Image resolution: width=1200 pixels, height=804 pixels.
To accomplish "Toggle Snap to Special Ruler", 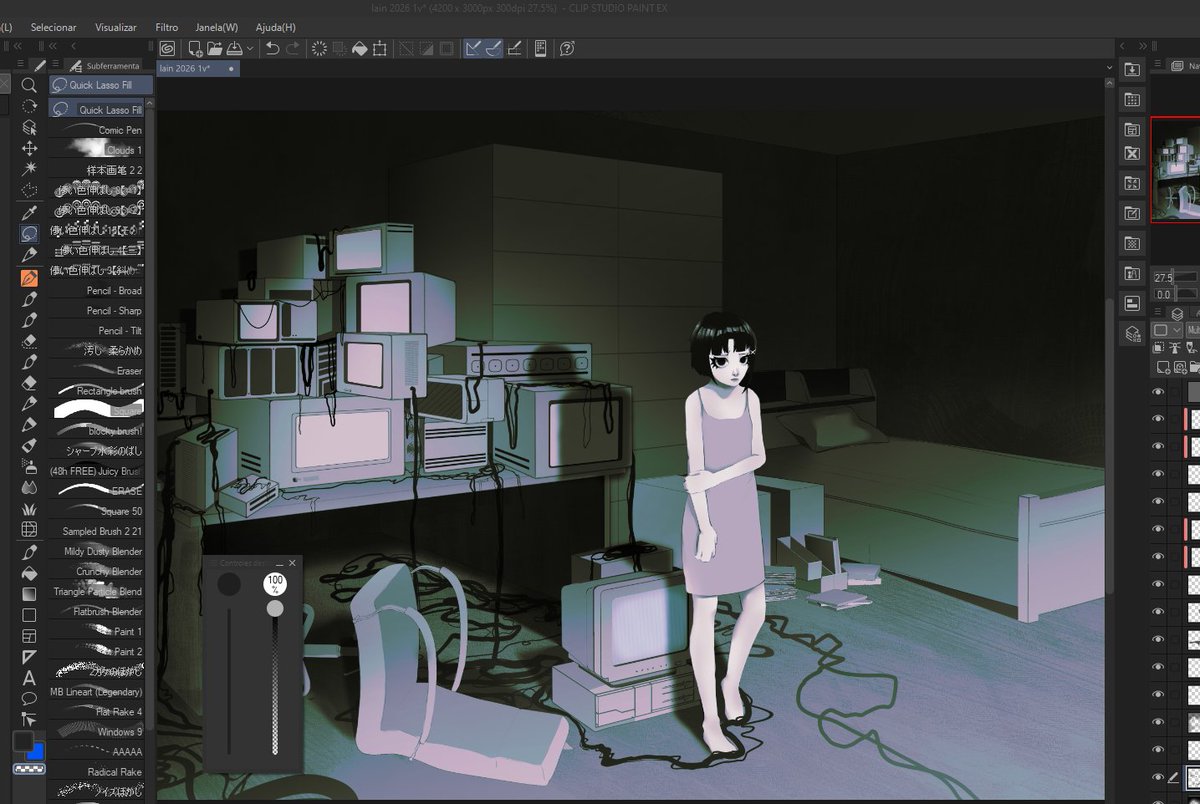I will point(493,48).
